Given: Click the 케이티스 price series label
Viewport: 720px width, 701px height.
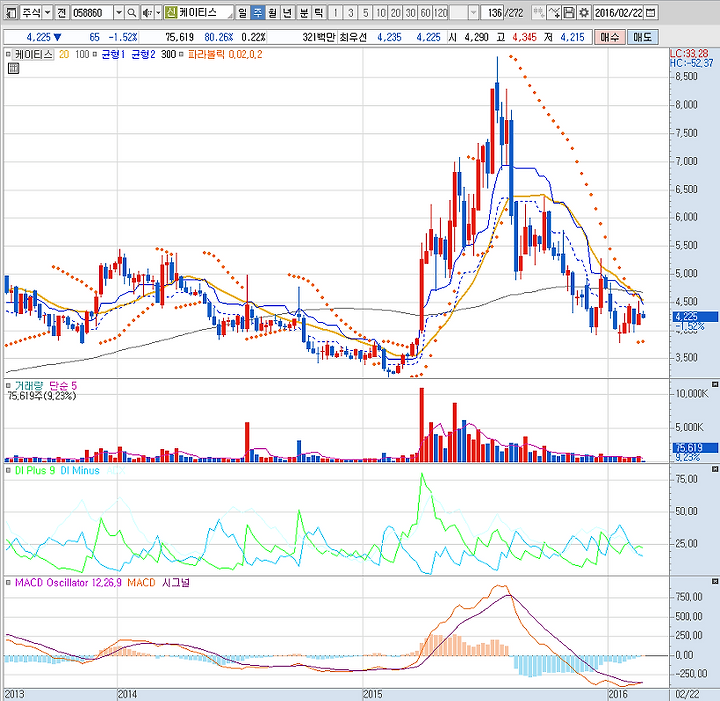Looking at the screenshot, I should point(34,55).
